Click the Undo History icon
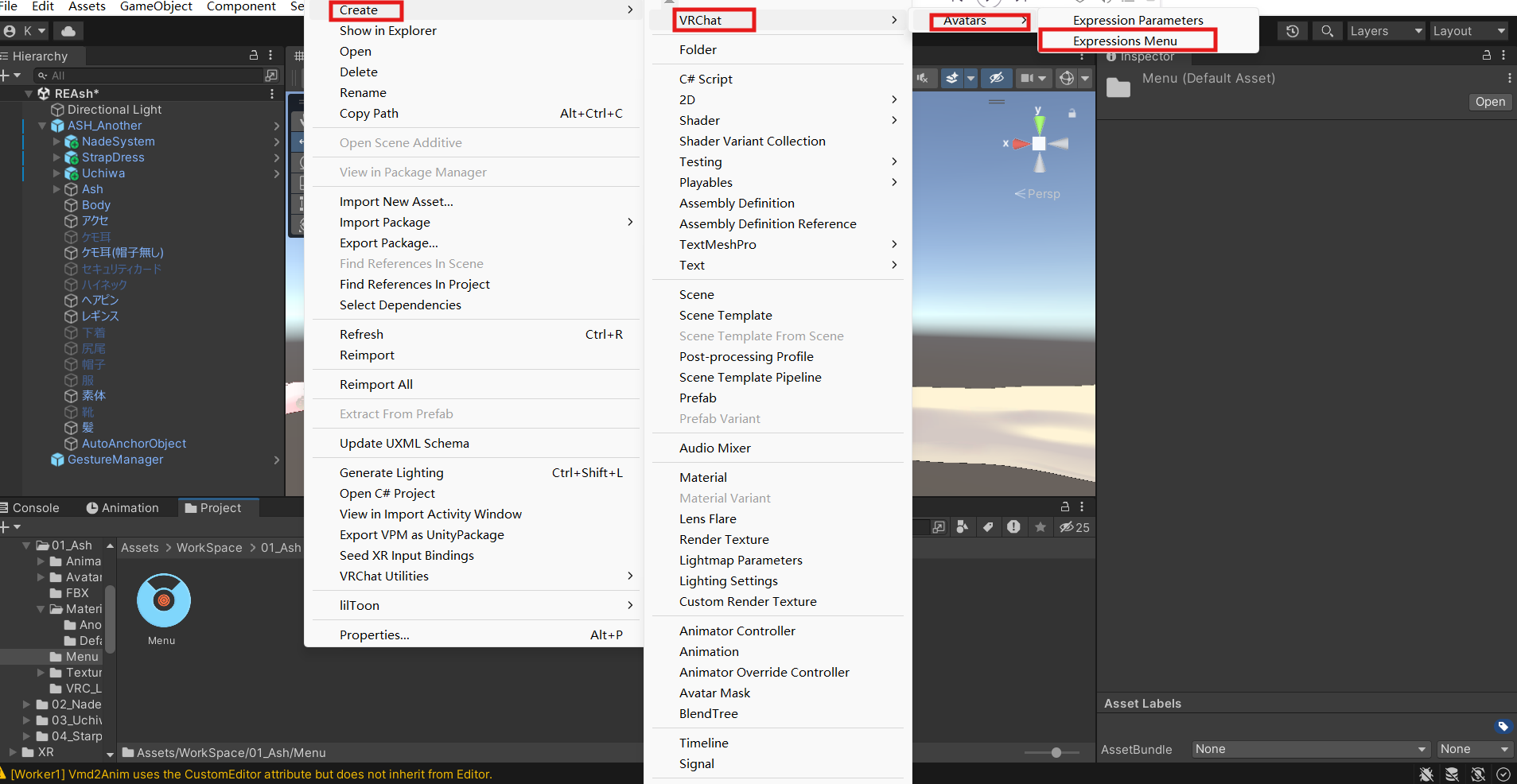This screenshot has height=784, width=1517. click(x=1292, y=31)
